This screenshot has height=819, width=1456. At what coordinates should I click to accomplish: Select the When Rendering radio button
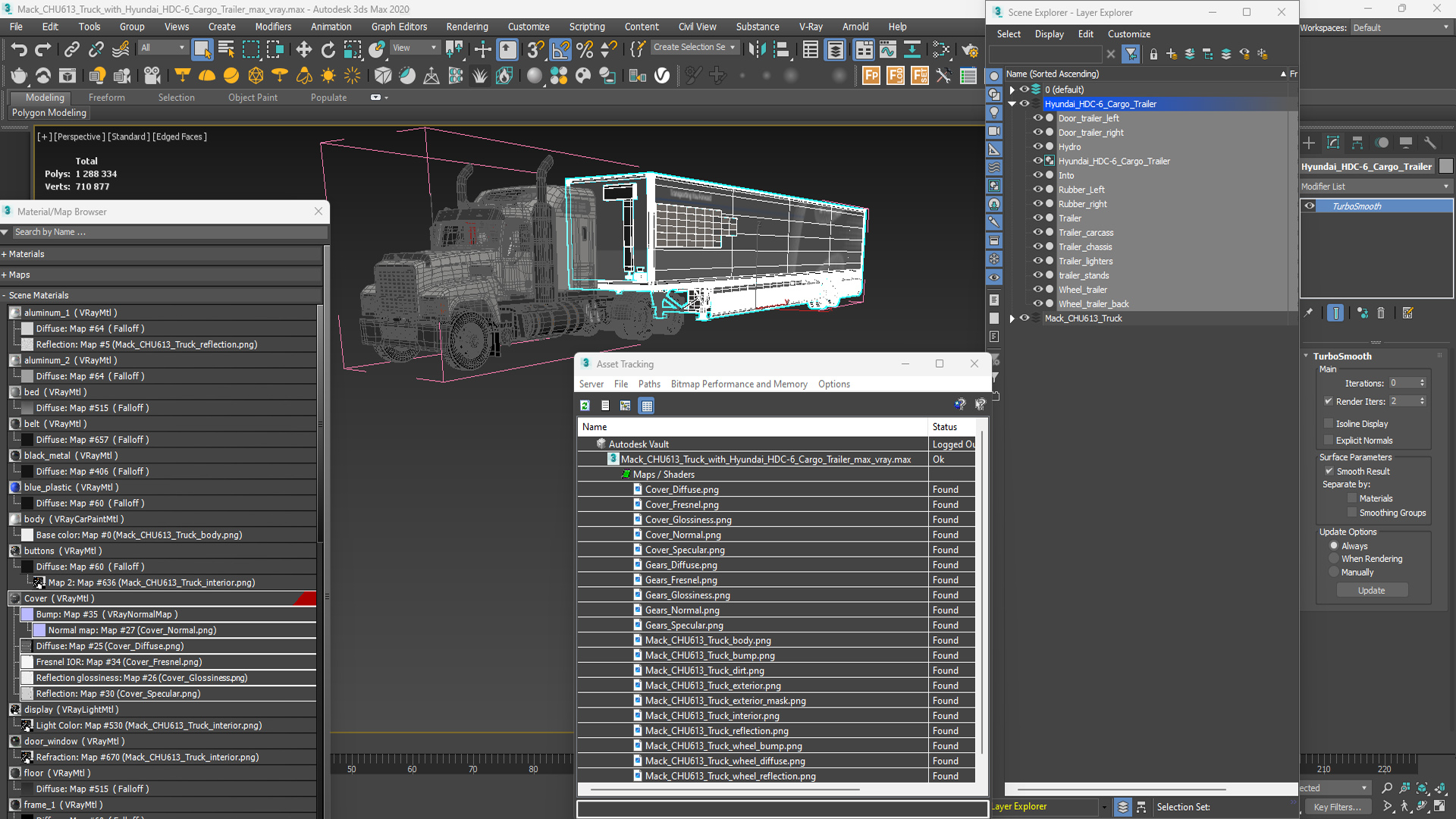[1334, 559]
